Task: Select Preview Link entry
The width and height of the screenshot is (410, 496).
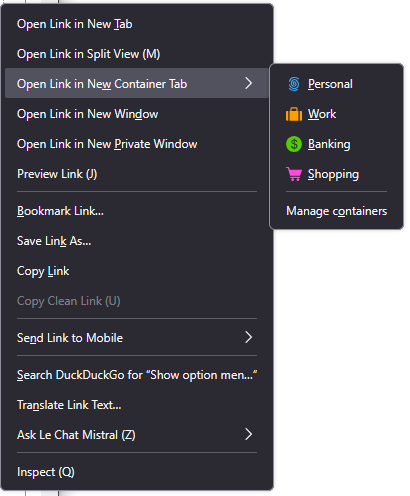Action: tap(137, 174)
